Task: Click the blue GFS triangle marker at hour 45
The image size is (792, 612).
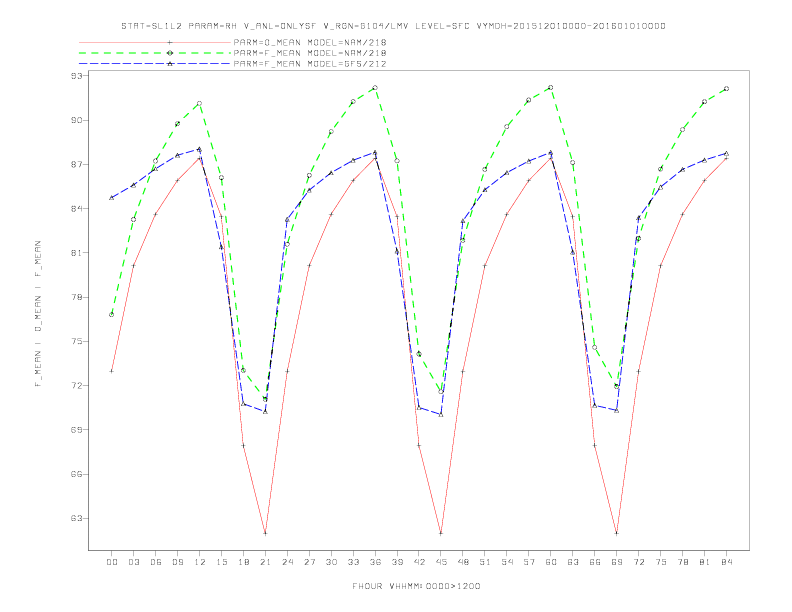Action: click(x=441, y=415)
